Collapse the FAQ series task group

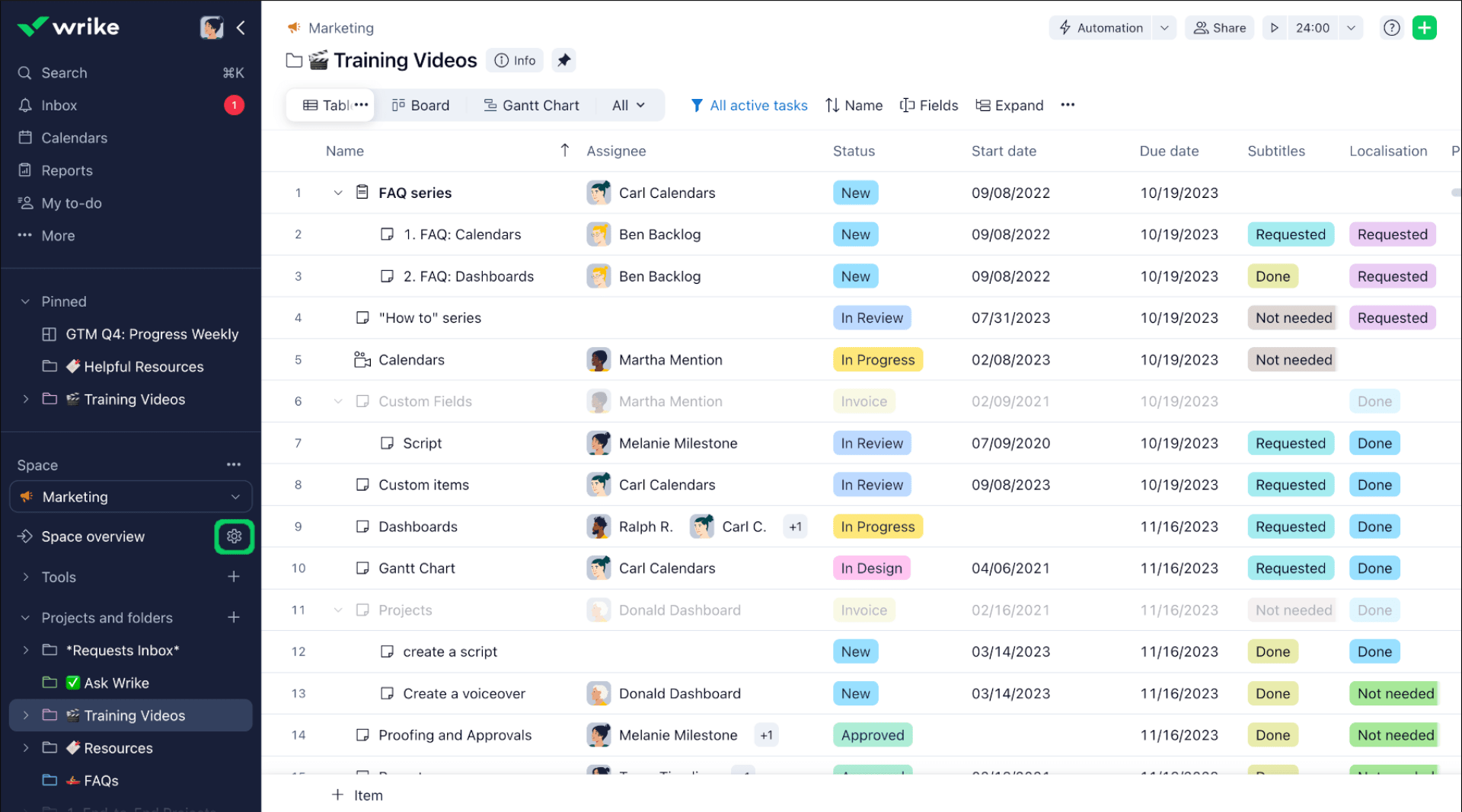[x=338, y=193]
